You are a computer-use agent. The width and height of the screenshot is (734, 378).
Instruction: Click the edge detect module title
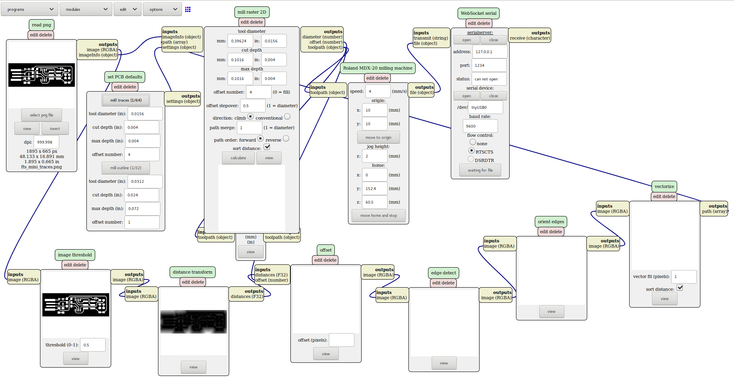tap(443, 273)
